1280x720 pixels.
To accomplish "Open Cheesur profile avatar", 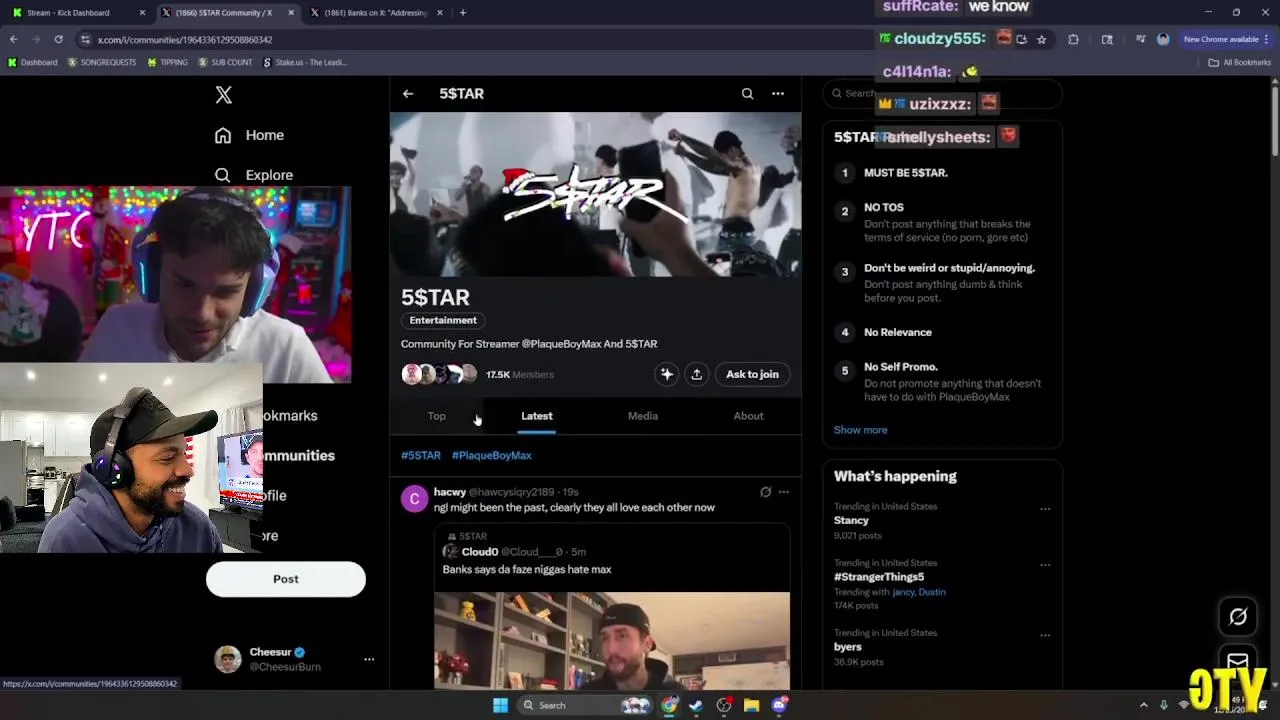I will coord(228,659).
